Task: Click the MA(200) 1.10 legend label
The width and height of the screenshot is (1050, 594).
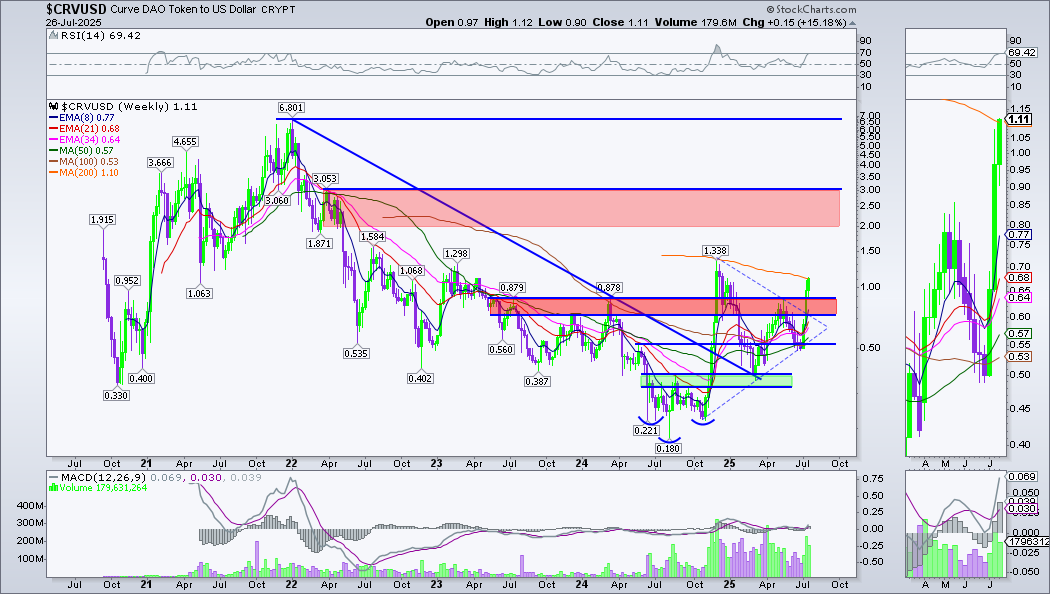Action: 90,173
